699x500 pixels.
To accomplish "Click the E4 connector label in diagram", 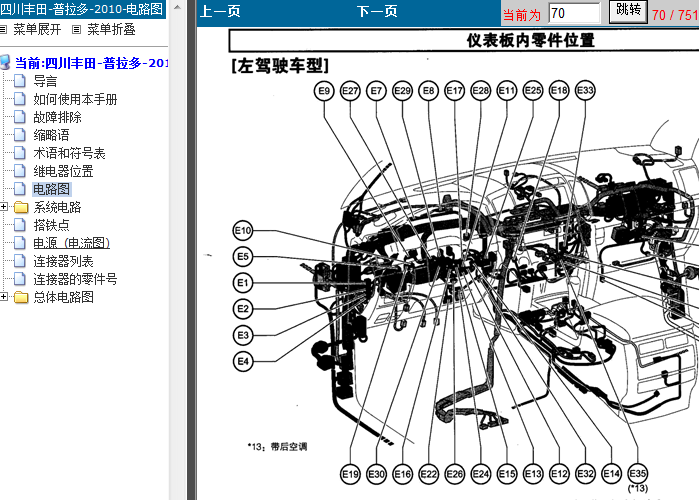I will (243, 361).
